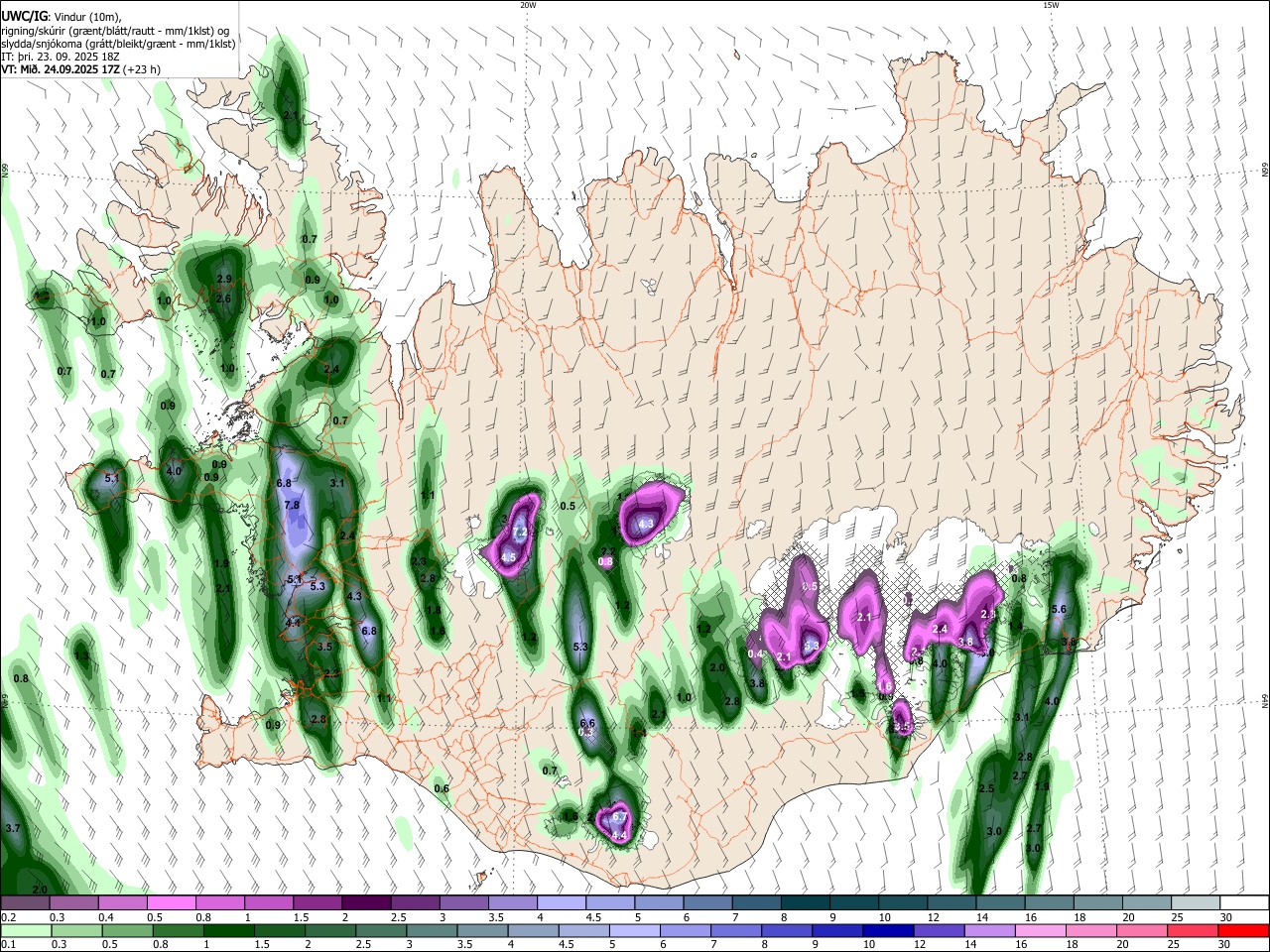Click the '6.6' precipitation value
The width and height of the screenshot is (1270, 952).
point(587,723)
